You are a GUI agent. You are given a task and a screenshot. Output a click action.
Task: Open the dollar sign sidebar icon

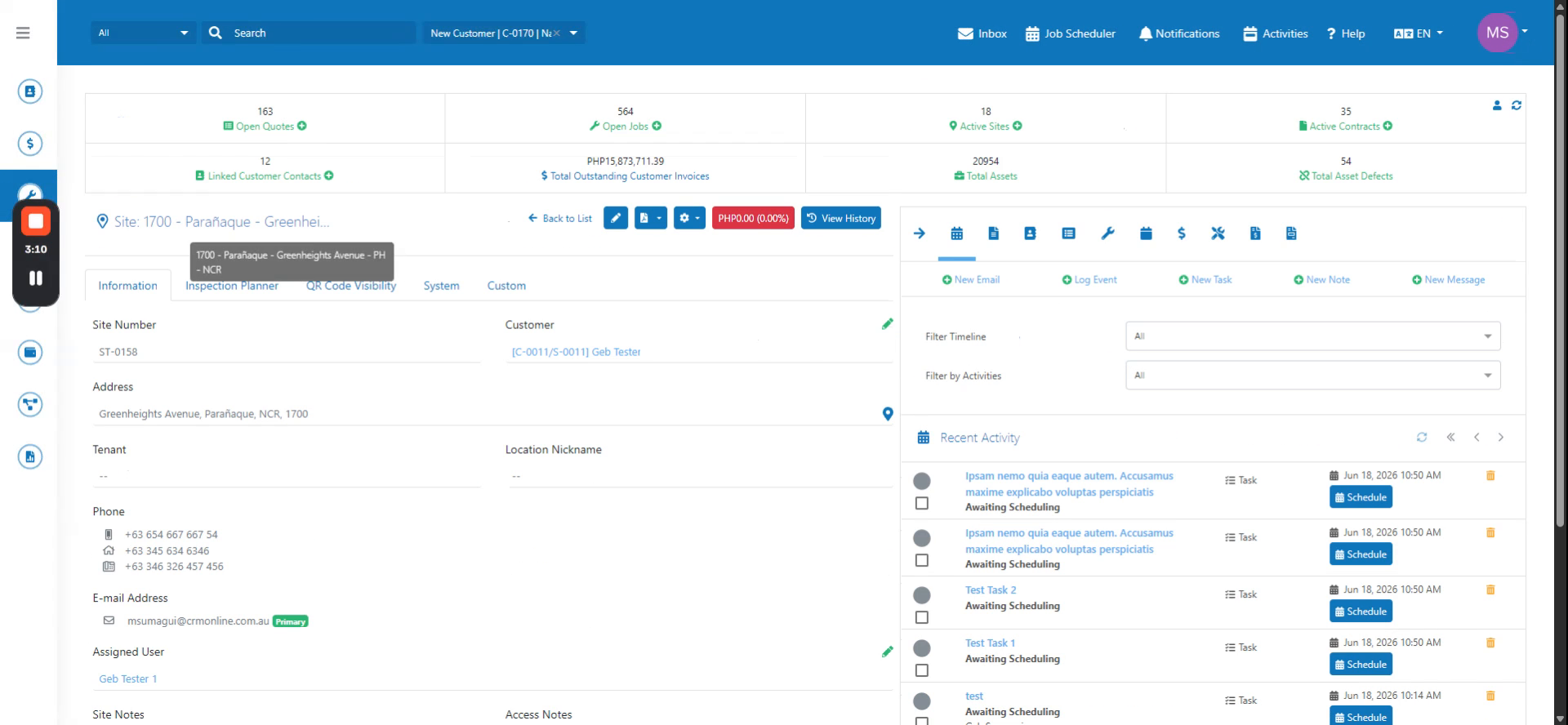[30, 144]
